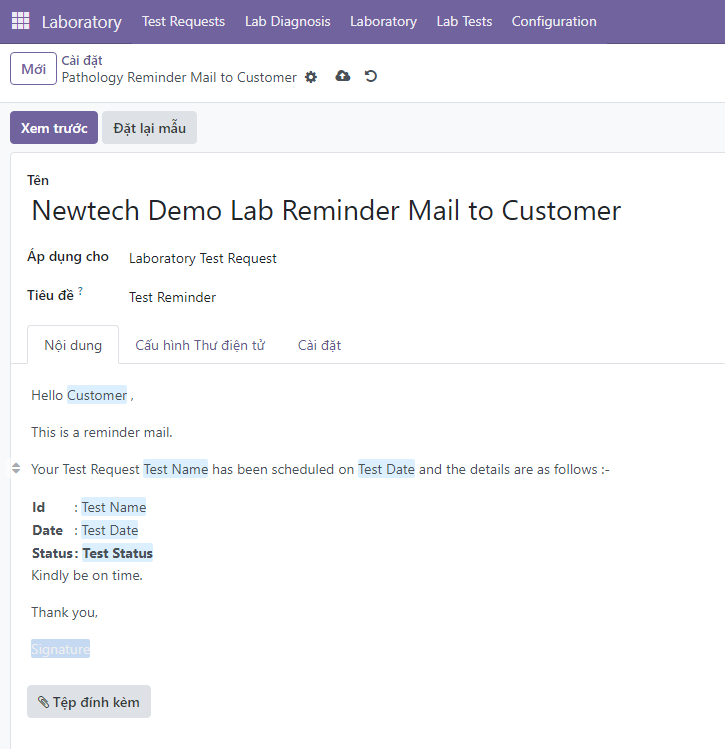Click the drag handle at left of body text
Viewport: 725px width, 749px height.
[15, 468]
